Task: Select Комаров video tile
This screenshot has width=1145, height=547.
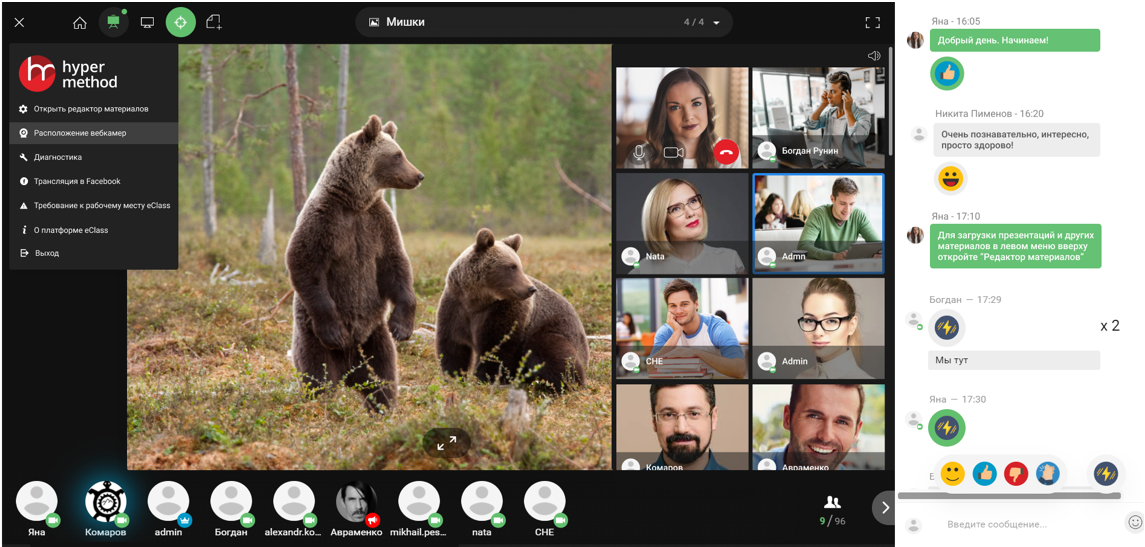Action: click(x=682, y=427)
